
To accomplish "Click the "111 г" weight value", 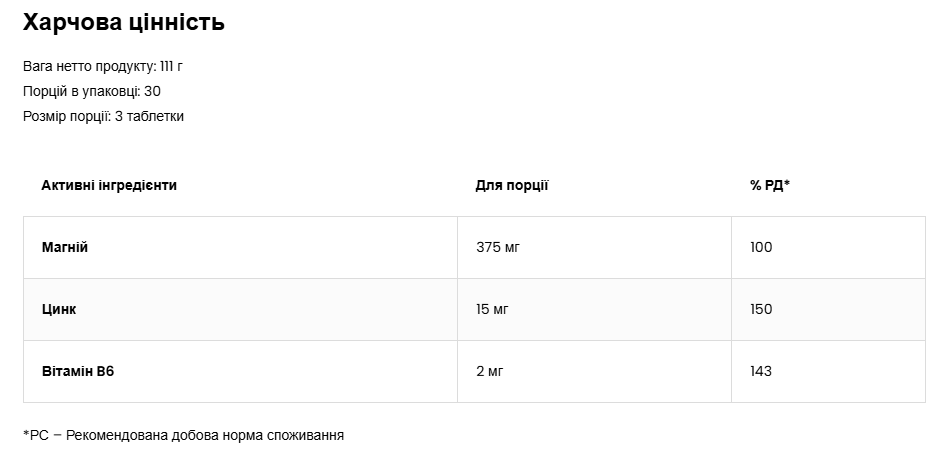I will 171,67.
